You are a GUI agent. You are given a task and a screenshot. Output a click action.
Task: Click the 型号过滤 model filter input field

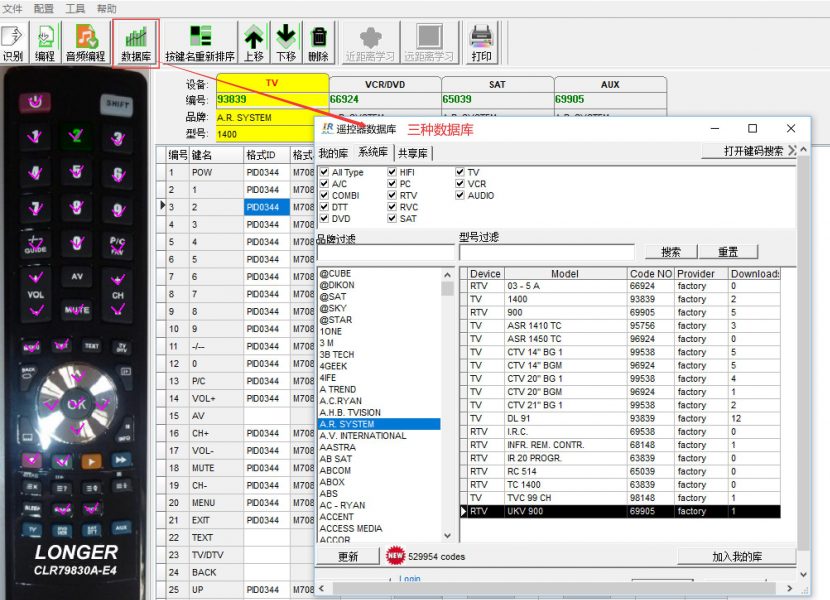[x=546, y=252]
